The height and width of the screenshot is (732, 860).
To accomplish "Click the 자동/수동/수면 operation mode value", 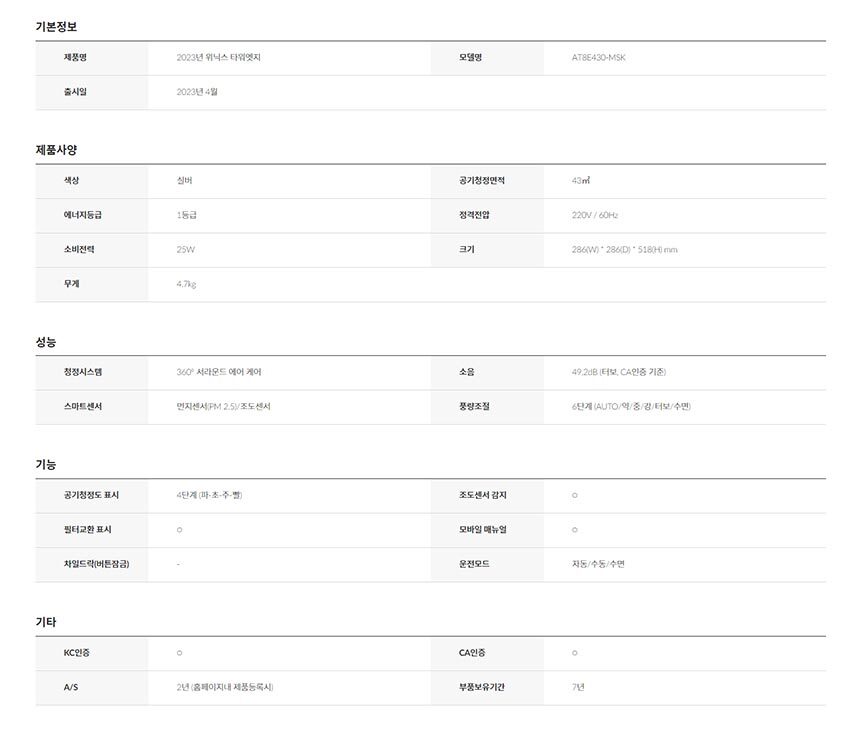I will (x=598, y=564).
